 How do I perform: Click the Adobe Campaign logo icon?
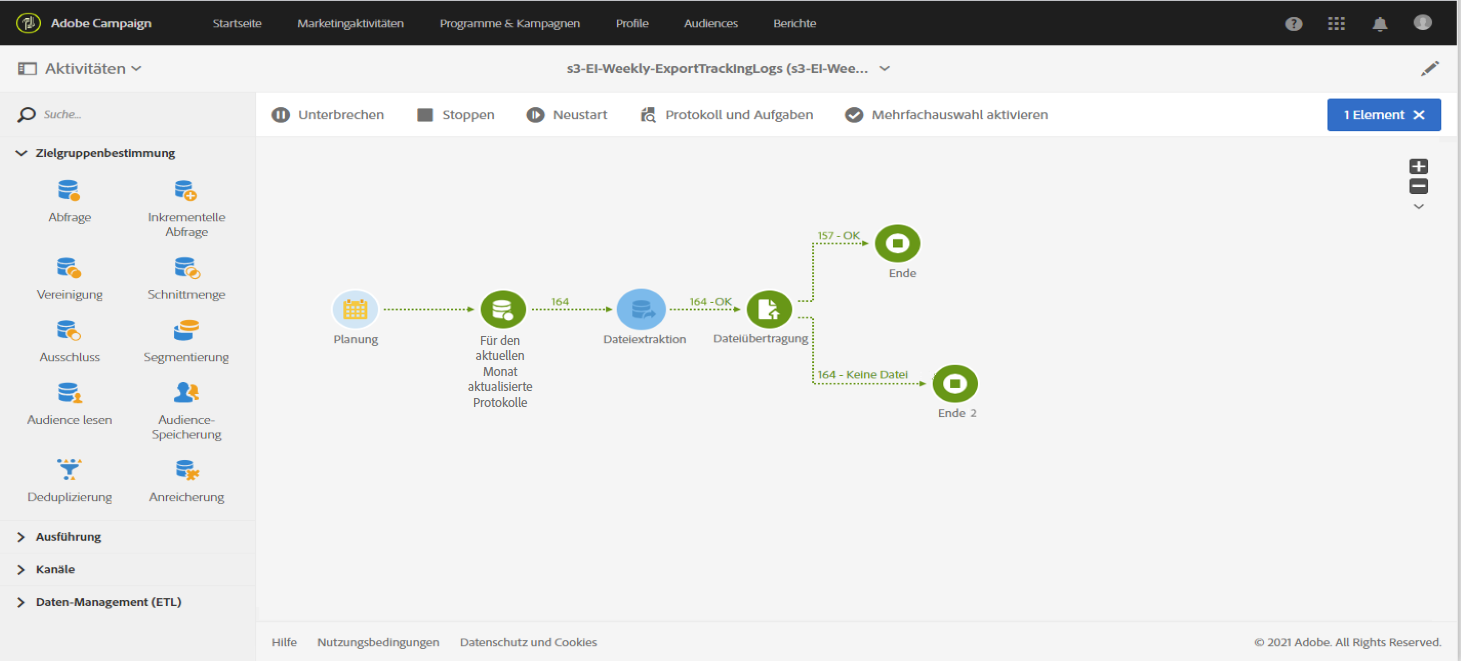coord(27,23)
